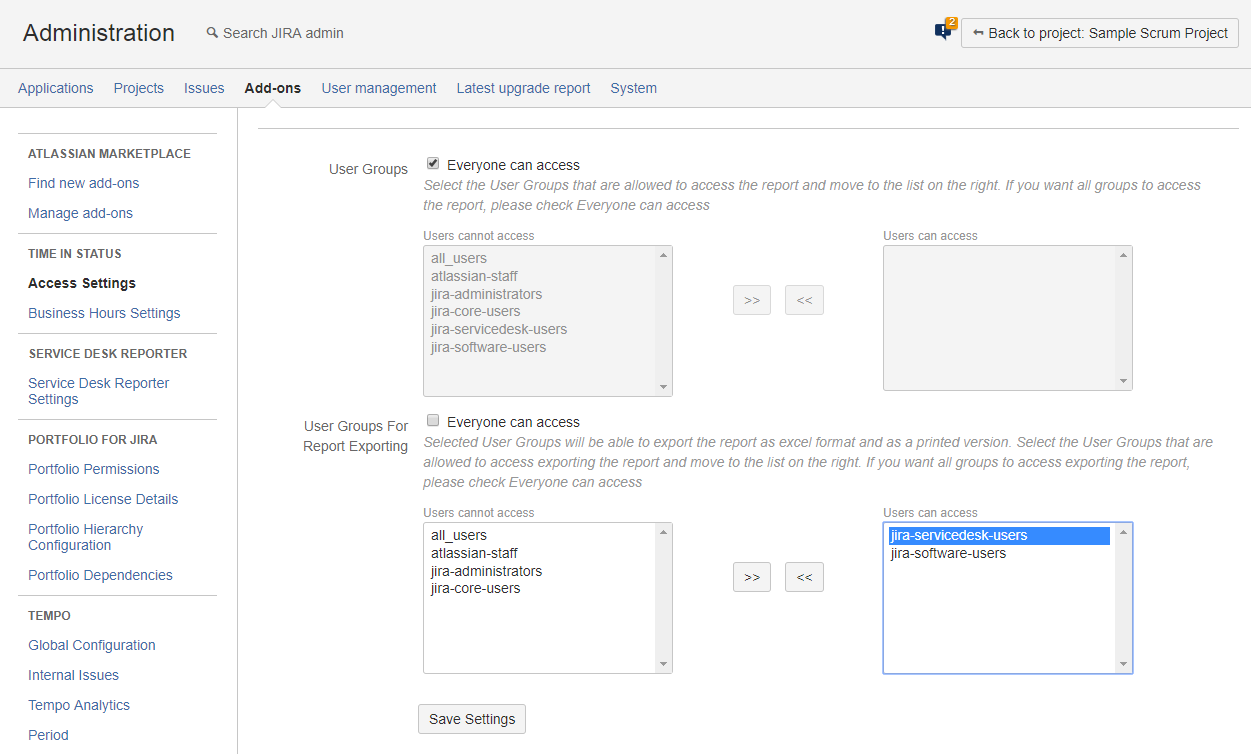Open Manage add-ons in sidebar
This screenshot has height=754, width=1251.
(80, 213)
